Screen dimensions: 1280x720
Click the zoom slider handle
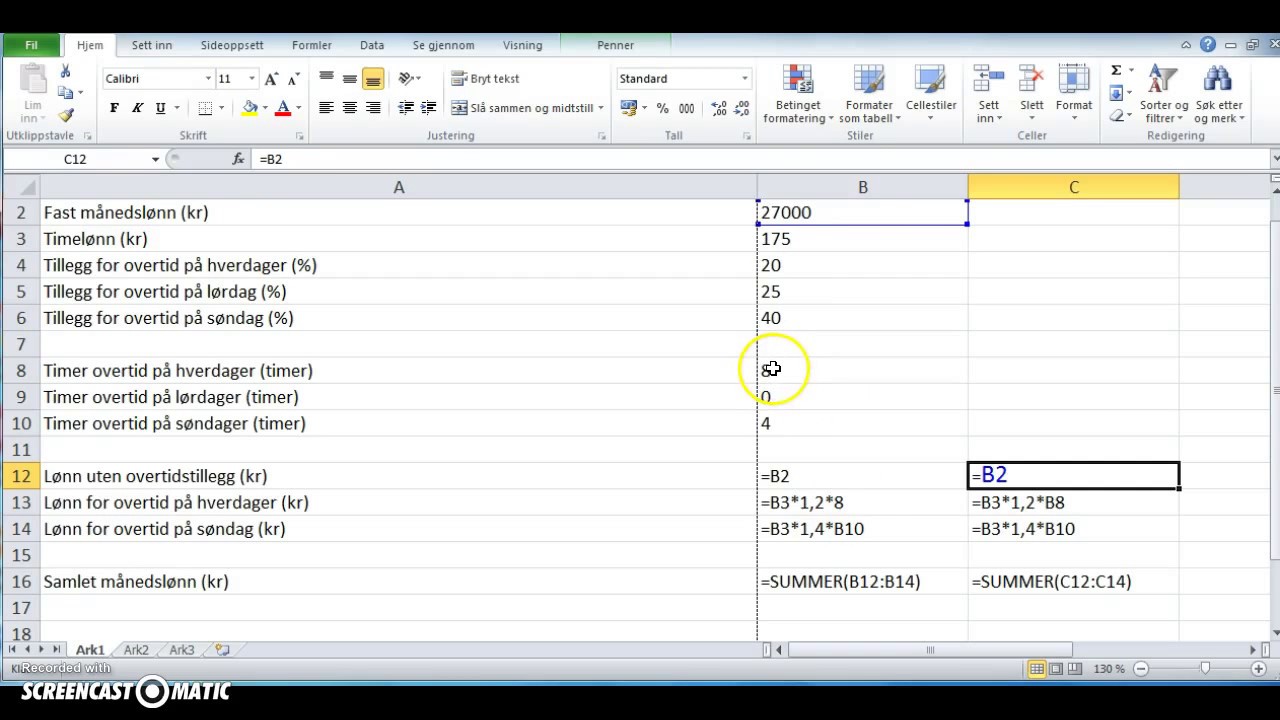(x=1205, y=668)
